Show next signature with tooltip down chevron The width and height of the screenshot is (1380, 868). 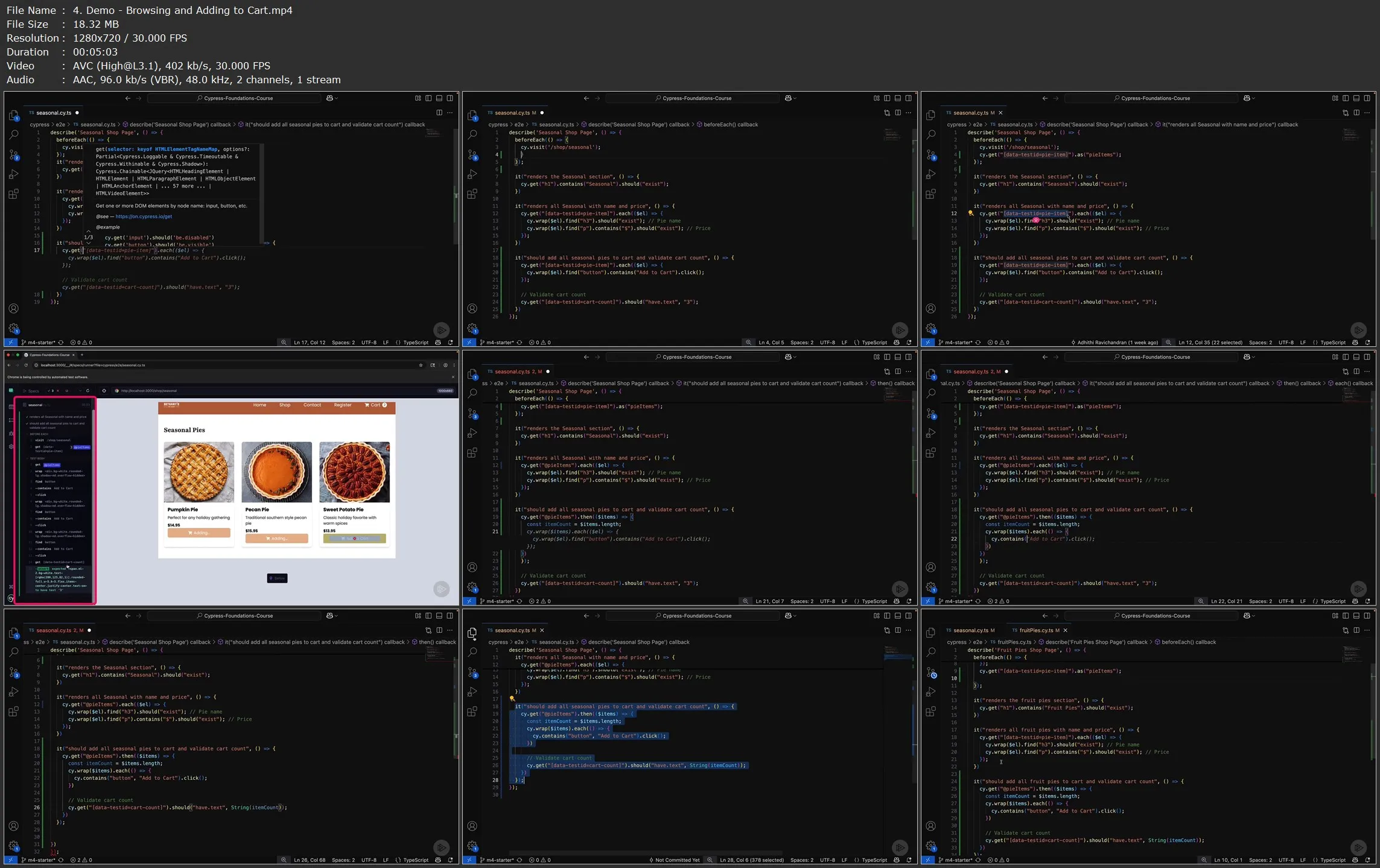click(x=89, y=244)
